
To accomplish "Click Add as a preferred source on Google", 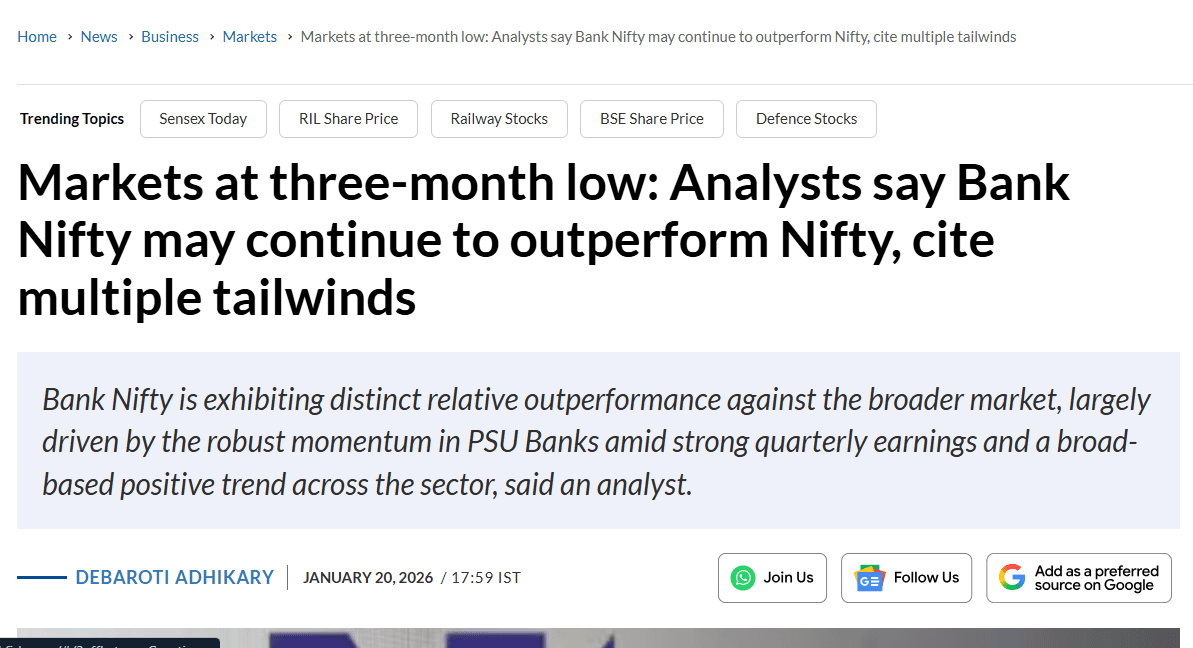I will click(1078, 577).
